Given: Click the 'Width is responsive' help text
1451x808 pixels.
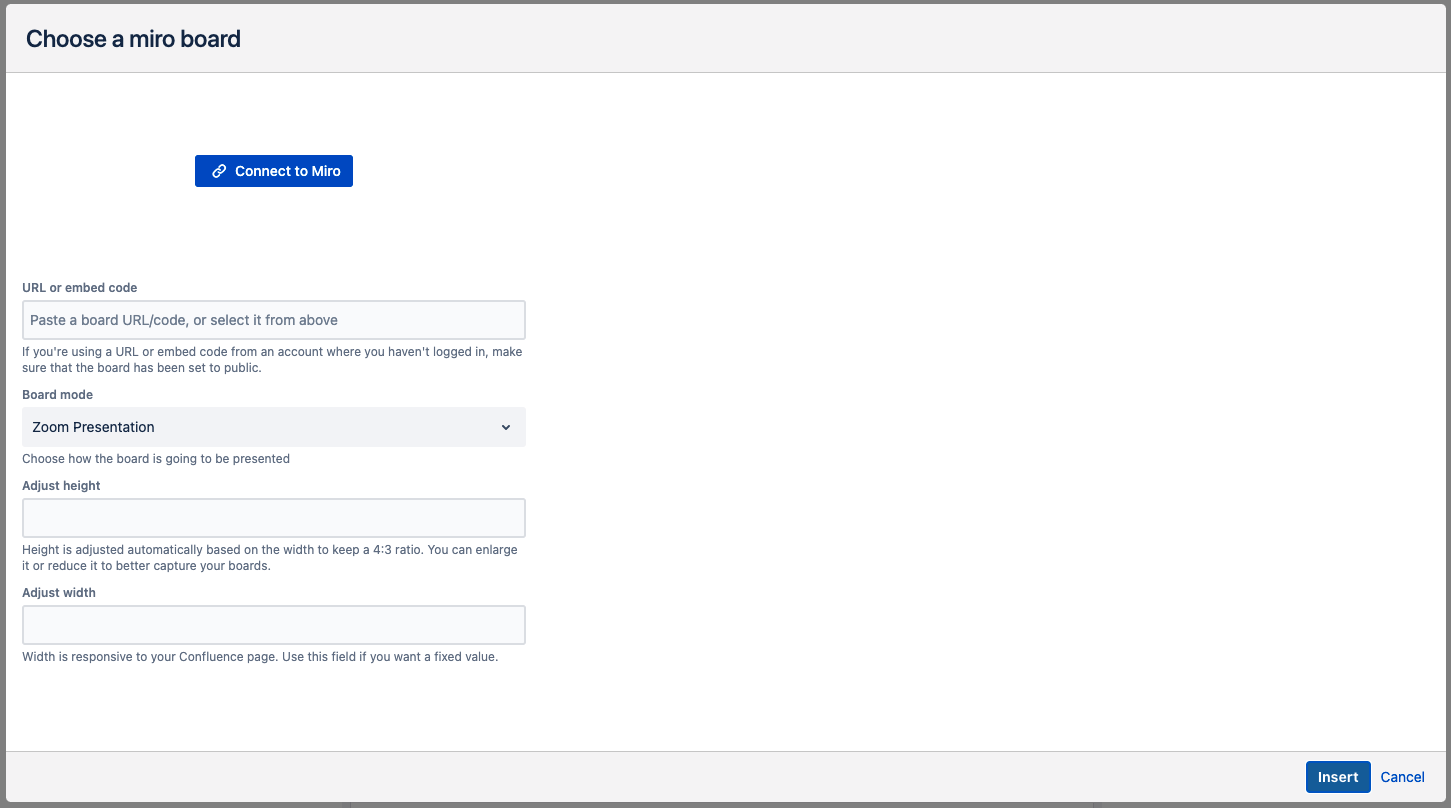Looking at the screenshot, I should coord(260,657).
